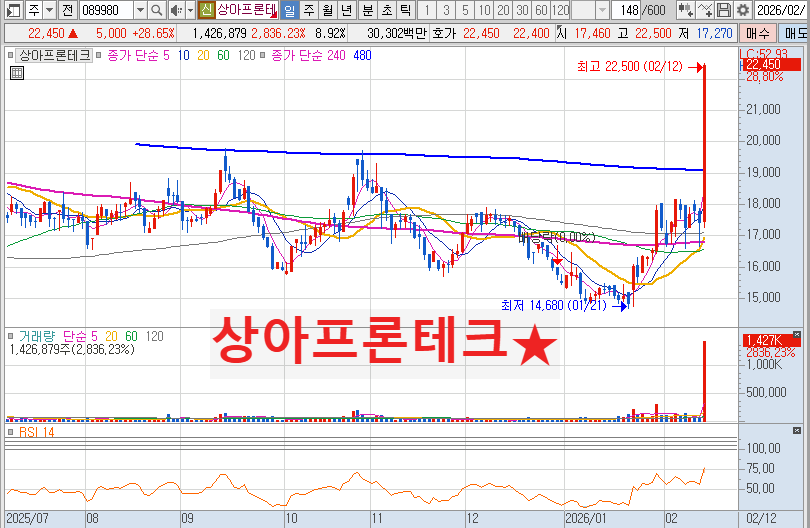Choose the 1 interval button
The height and width of the screenshot is (528, 810).
tap(427, 10)
